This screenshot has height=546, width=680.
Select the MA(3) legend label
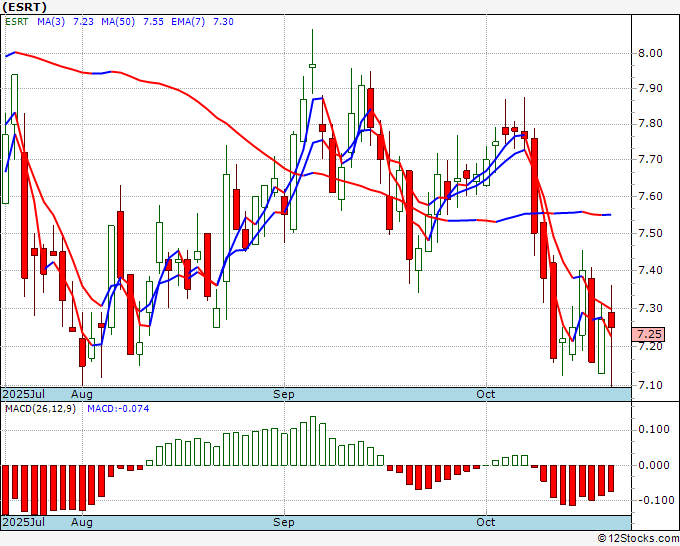tap(51, 22)
